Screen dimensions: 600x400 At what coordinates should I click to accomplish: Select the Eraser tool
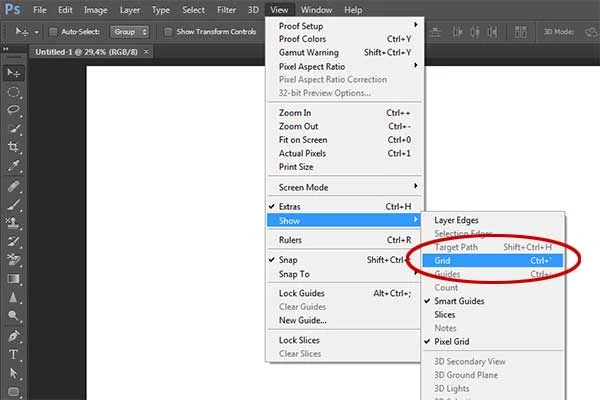tap(14, 260)
